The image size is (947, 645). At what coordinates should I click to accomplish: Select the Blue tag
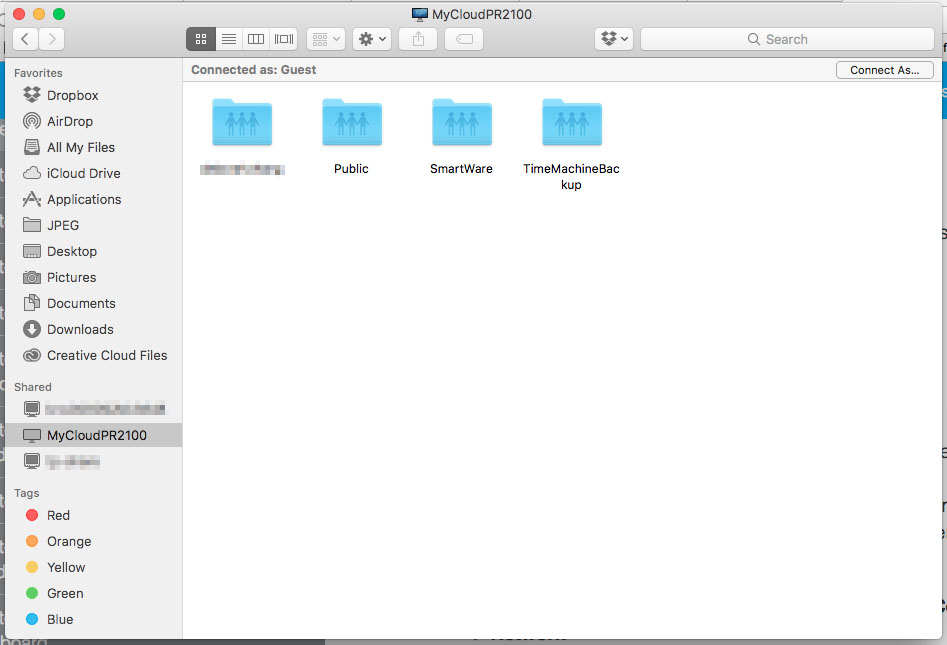tap(93, 619)
